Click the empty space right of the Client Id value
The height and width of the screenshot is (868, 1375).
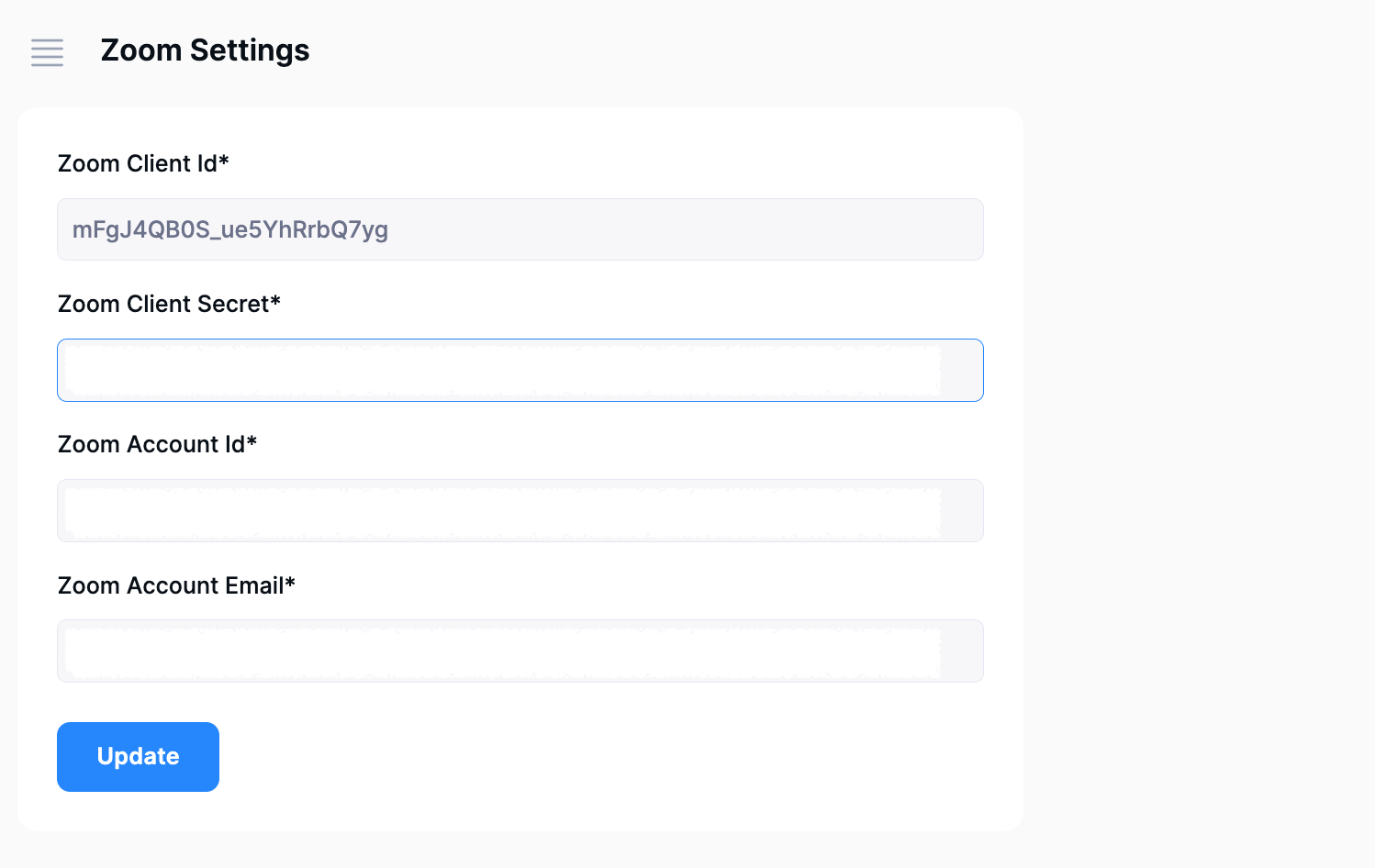[688, 229]
